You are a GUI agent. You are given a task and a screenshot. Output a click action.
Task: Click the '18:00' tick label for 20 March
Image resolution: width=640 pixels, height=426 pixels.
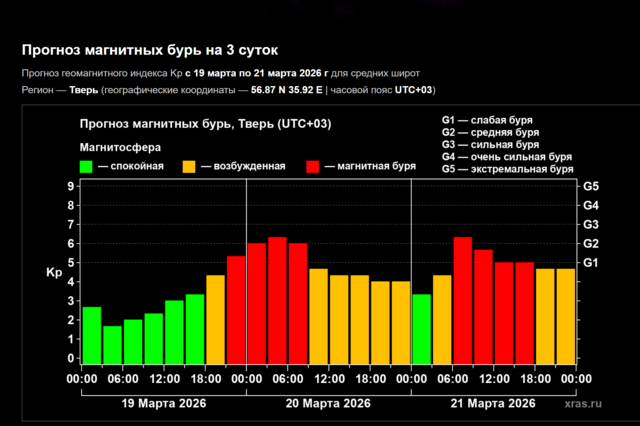click(x=371, y=379)
